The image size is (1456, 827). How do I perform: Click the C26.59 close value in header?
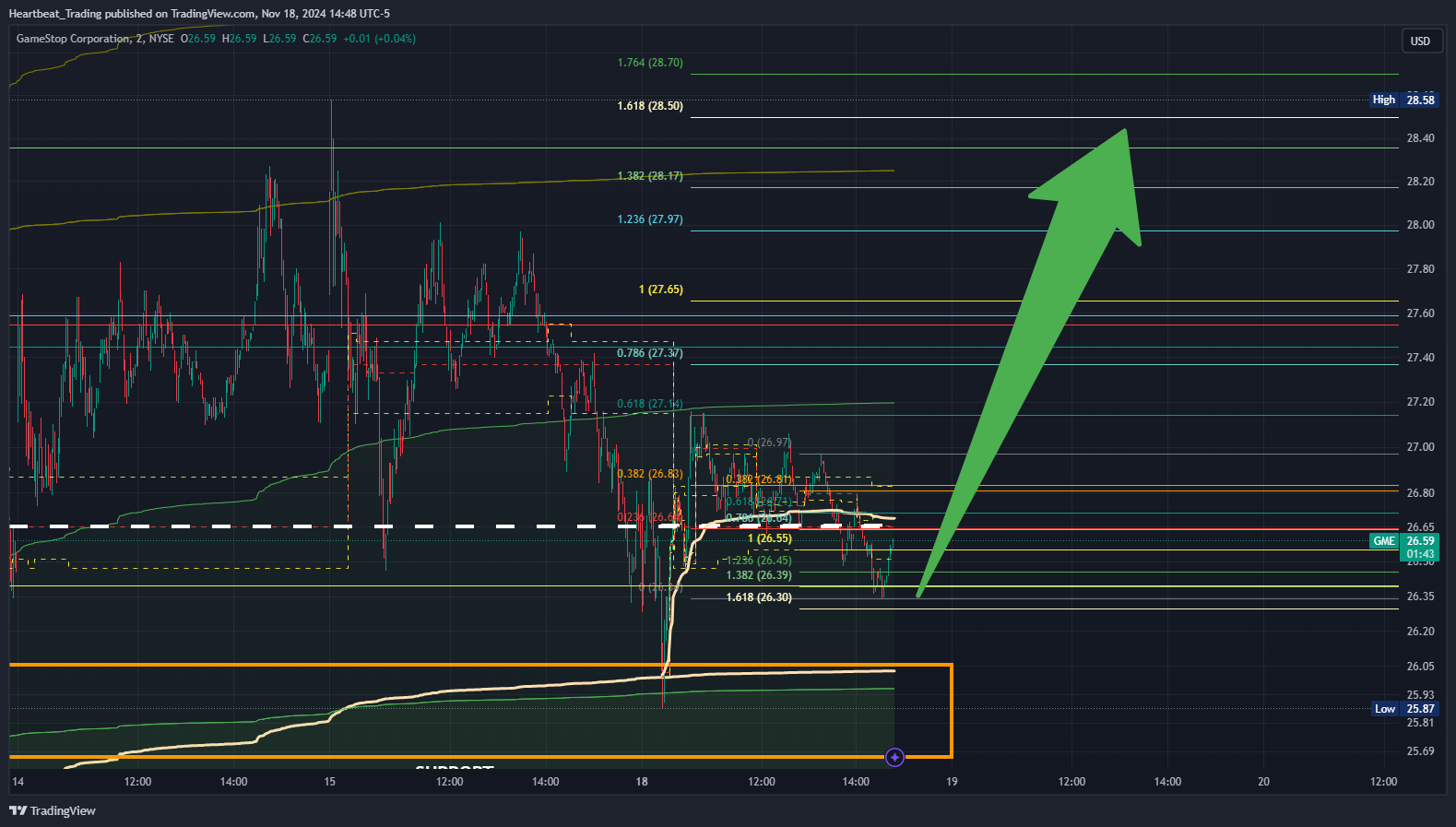[320, 39]
